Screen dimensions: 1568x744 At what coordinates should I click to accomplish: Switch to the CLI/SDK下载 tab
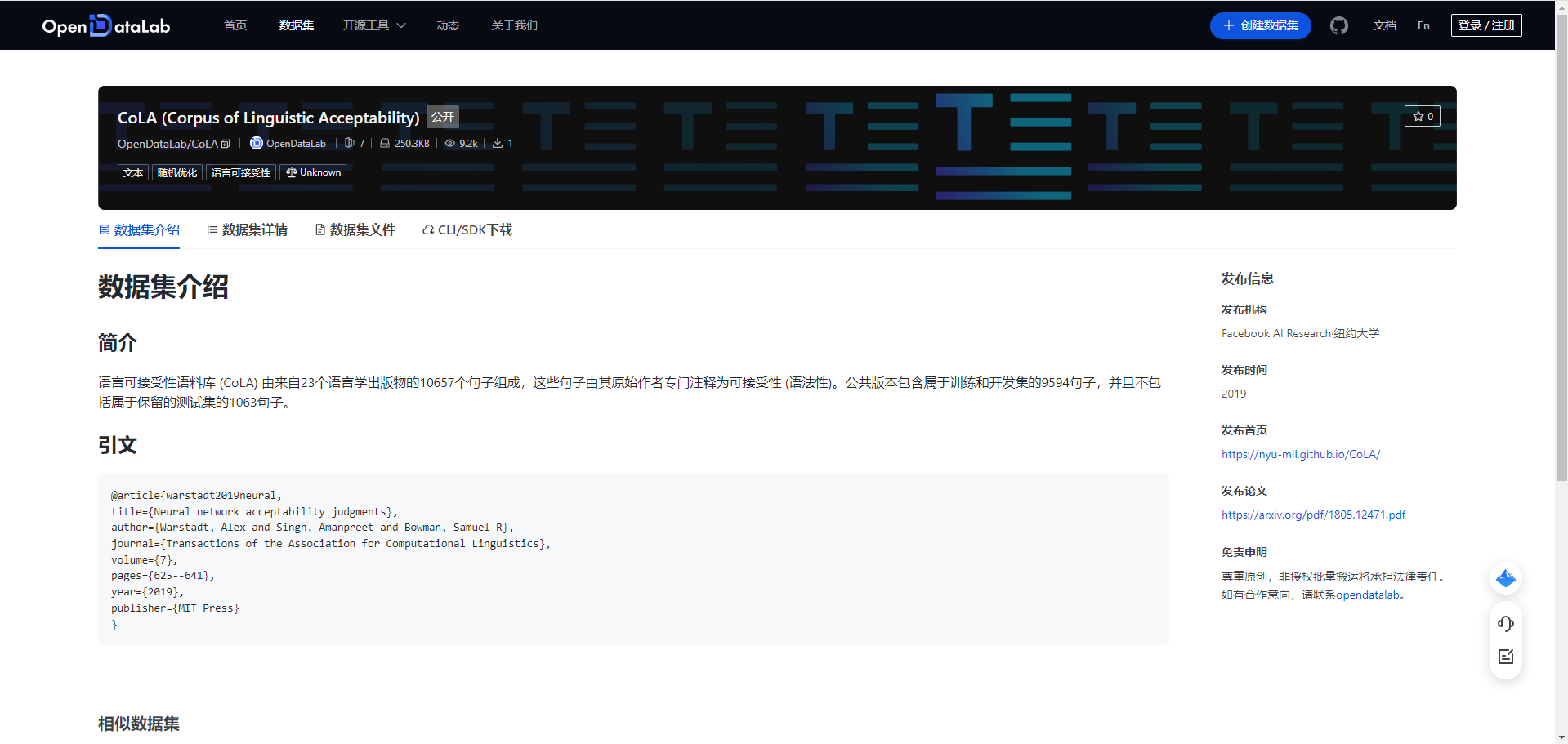coord(467,230)
